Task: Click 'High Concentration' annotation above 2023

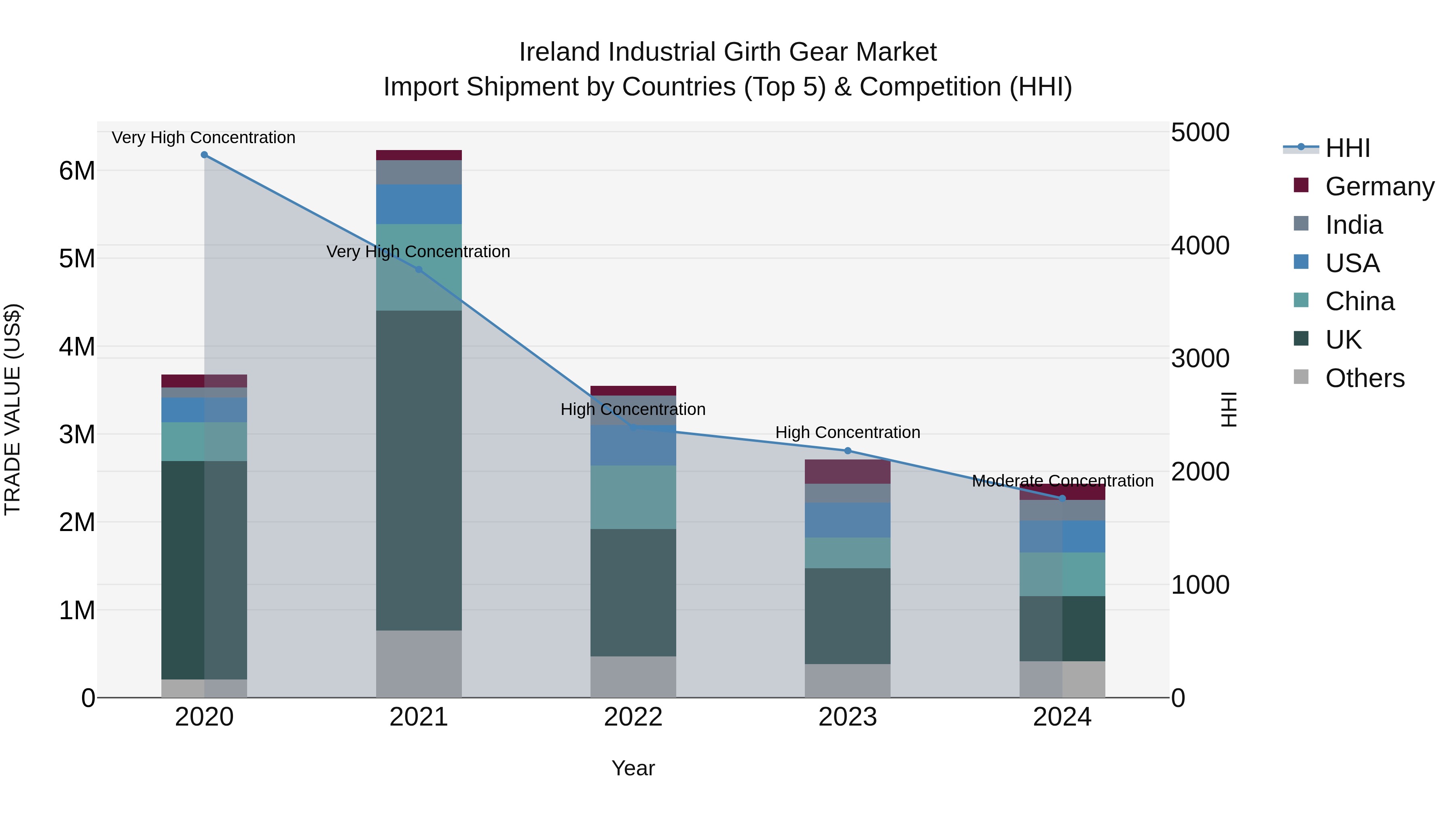Action: click(x=848, y=432)
